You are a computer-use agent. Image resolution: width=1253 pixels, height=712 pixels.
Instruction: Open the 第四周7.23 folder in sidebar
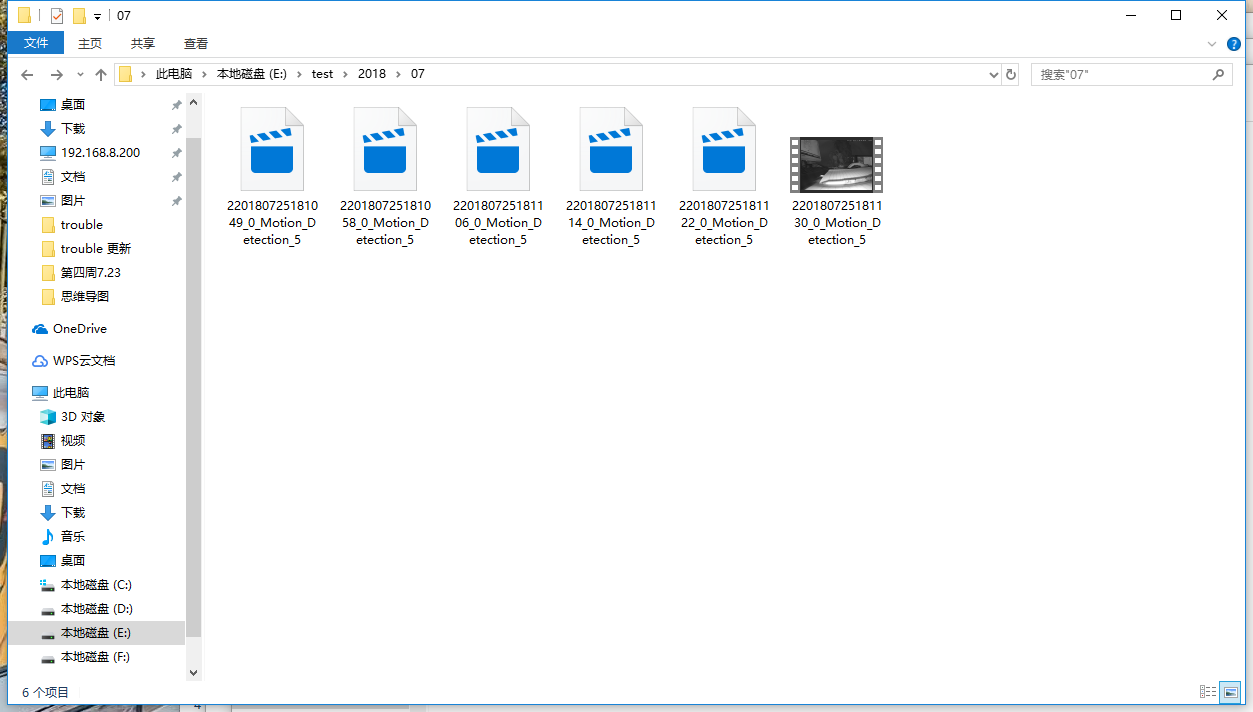click(91, 272)
